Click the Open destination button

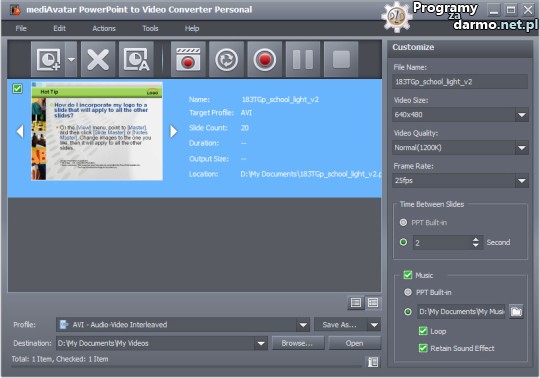point(354,343)
